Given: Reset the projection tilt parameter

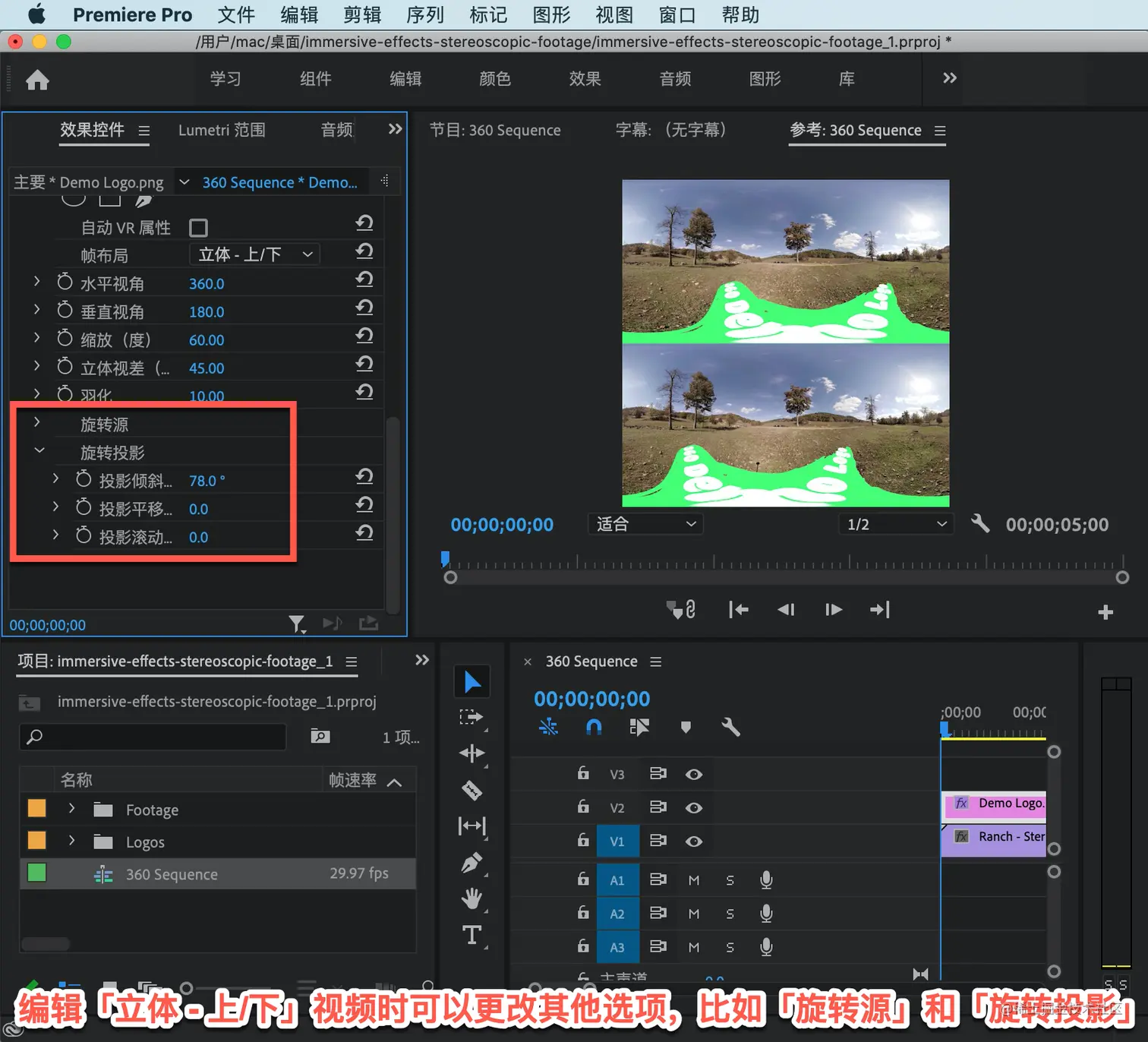Looking at the screenshot, I should point(364,476).
